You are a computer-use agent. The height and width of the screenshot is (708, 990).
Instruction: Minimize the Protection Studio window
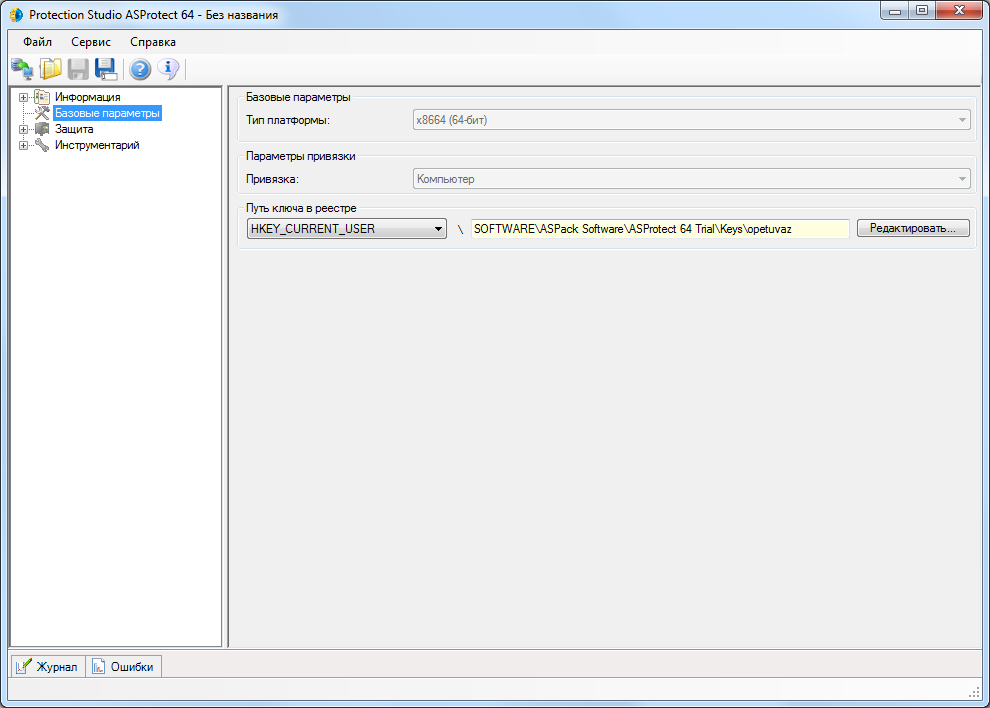(x=894, y=10)
